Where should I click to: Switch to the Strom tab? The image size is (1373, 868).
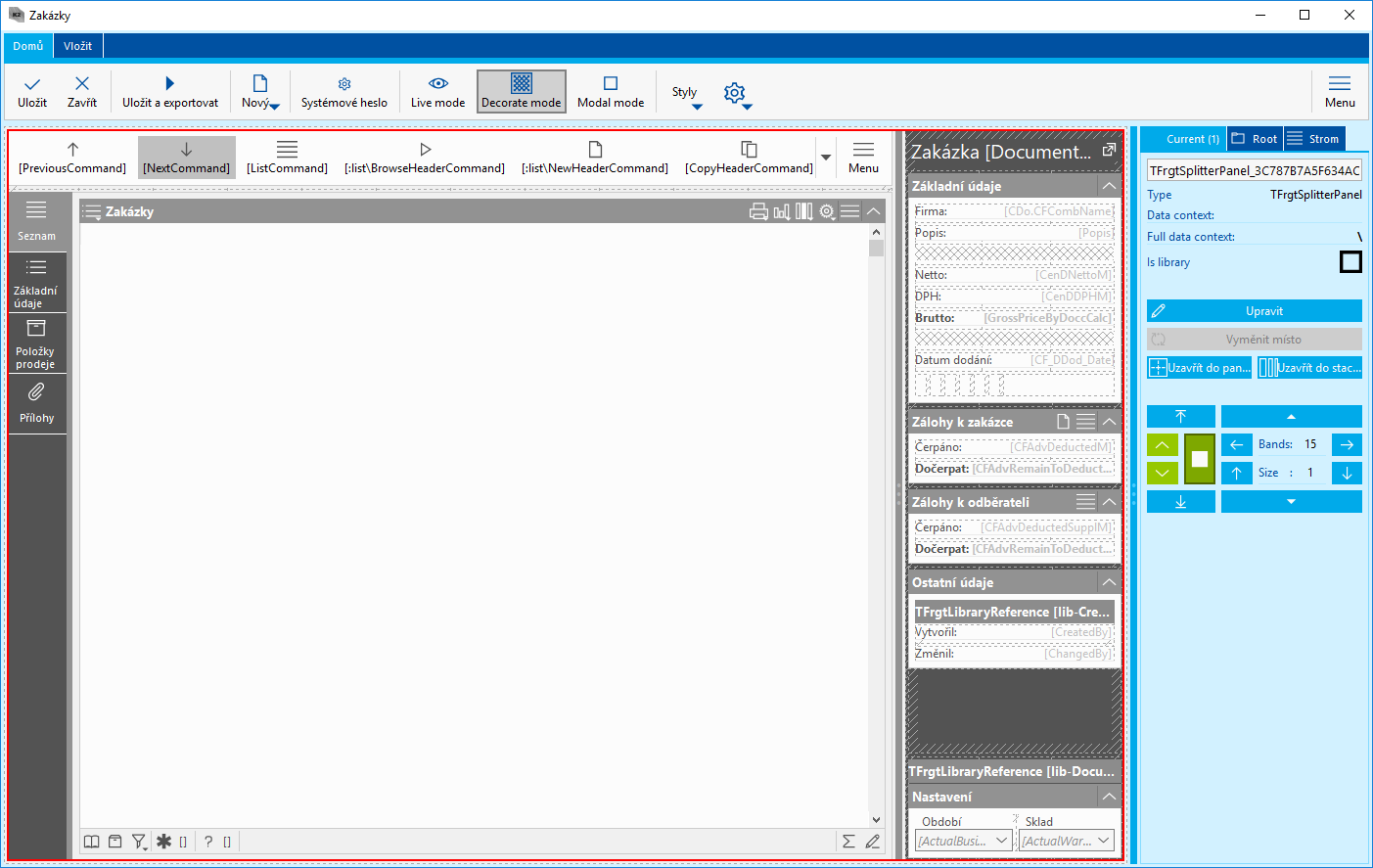click(1313, 139)
